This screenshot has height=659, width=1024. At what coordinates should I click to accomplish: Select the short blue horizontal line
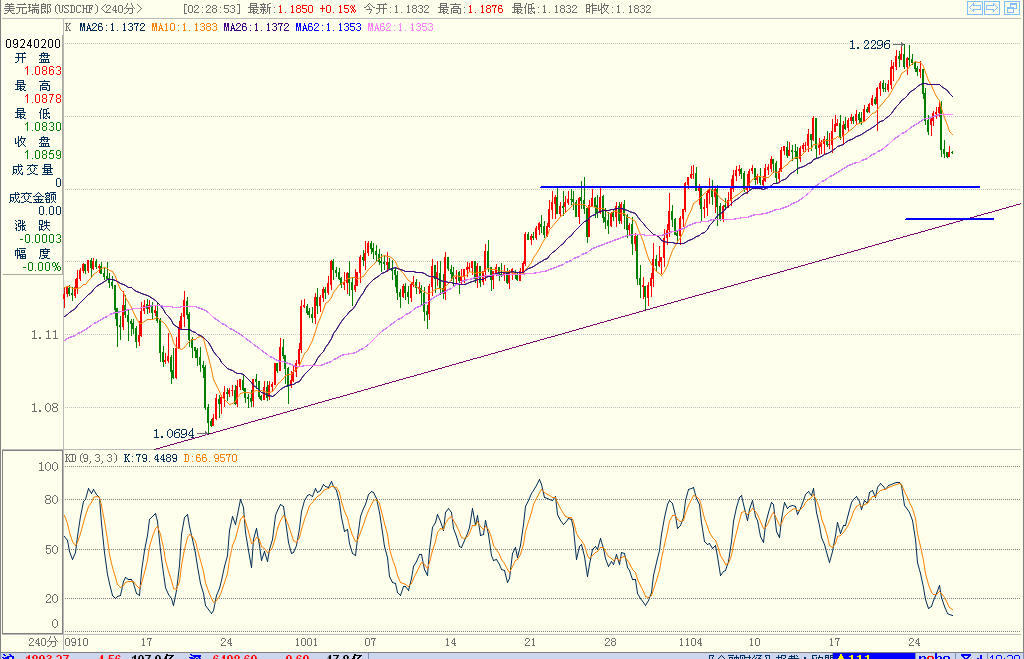coord(950,219)
